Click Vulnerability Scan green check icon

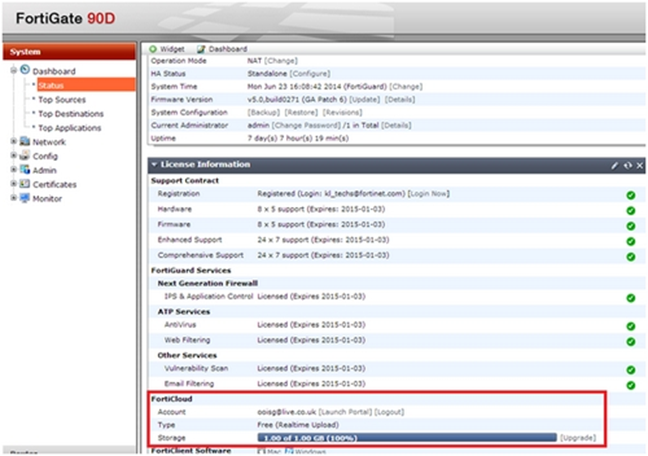(x=631, y=370)
